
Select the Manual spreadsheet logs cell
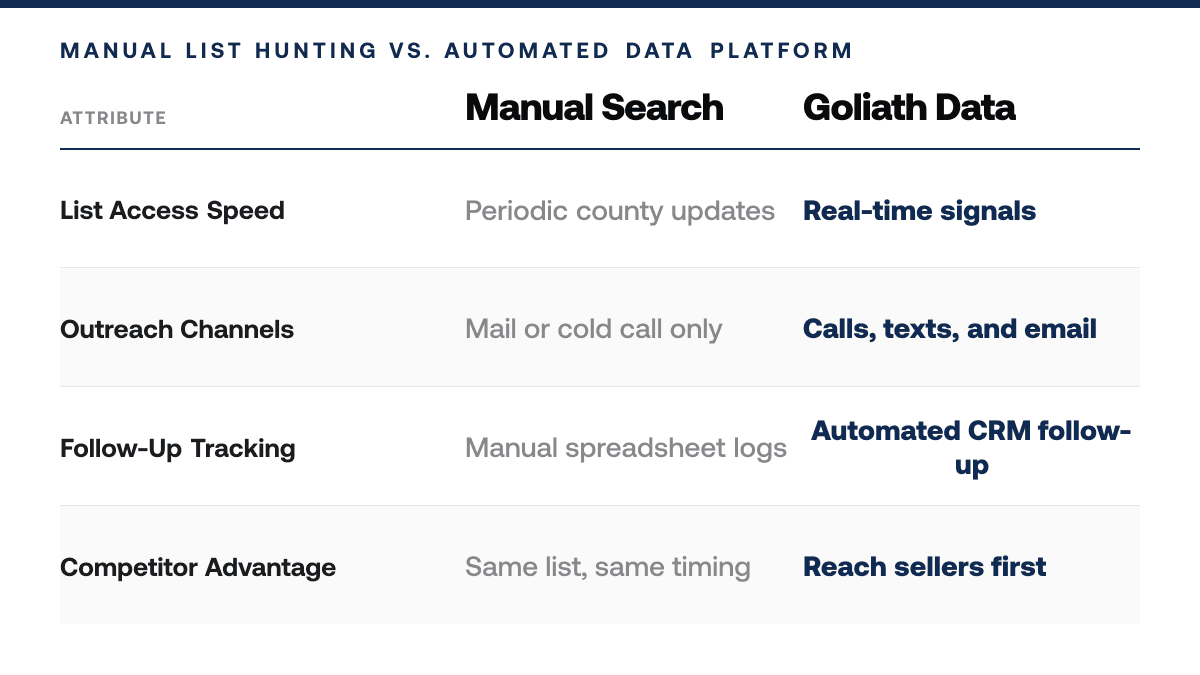tap(626, 448)
